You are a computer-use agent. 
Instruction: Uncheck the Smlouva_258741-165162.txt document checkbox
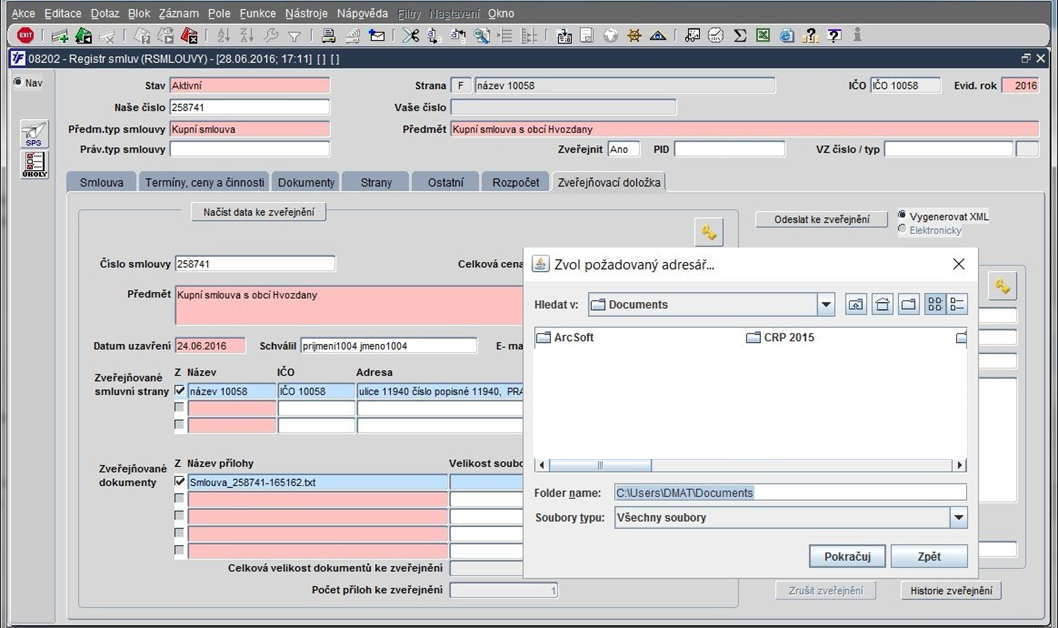(179, 482)
